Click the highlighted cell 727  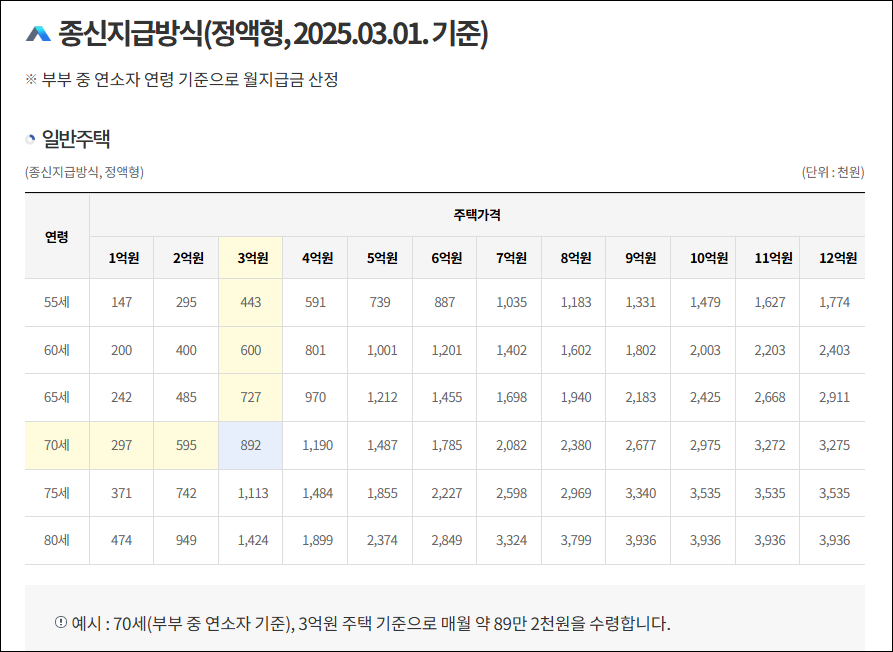[251, 397]
